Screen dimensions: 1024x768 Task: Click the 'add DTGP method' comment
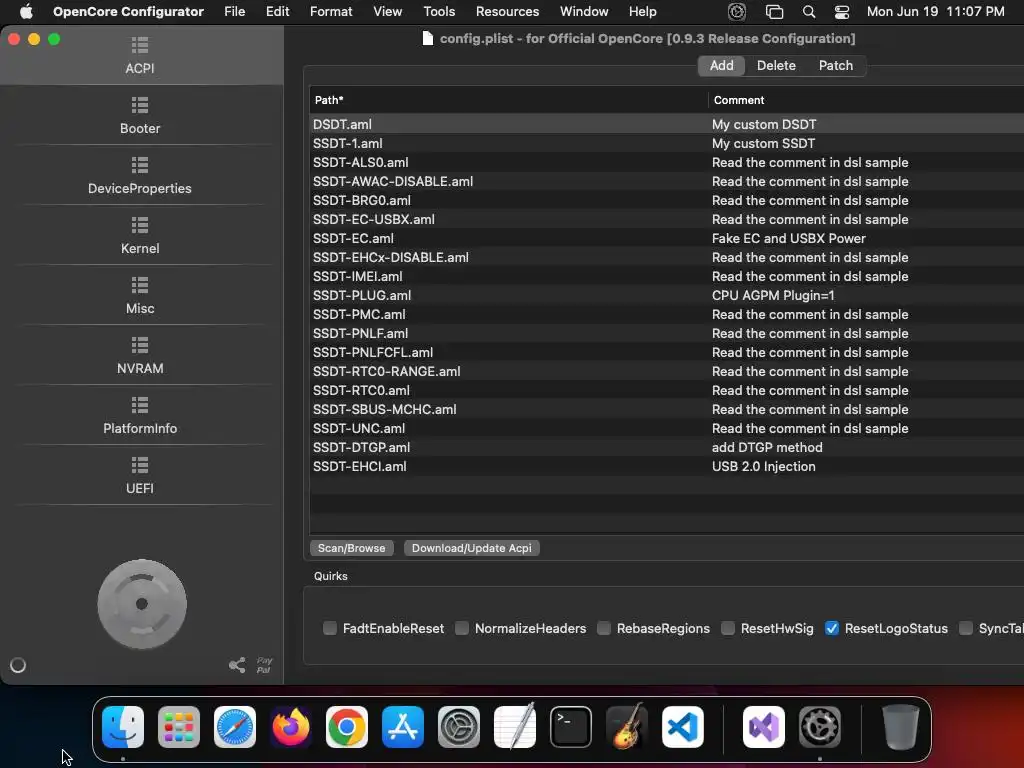[767, 447]
